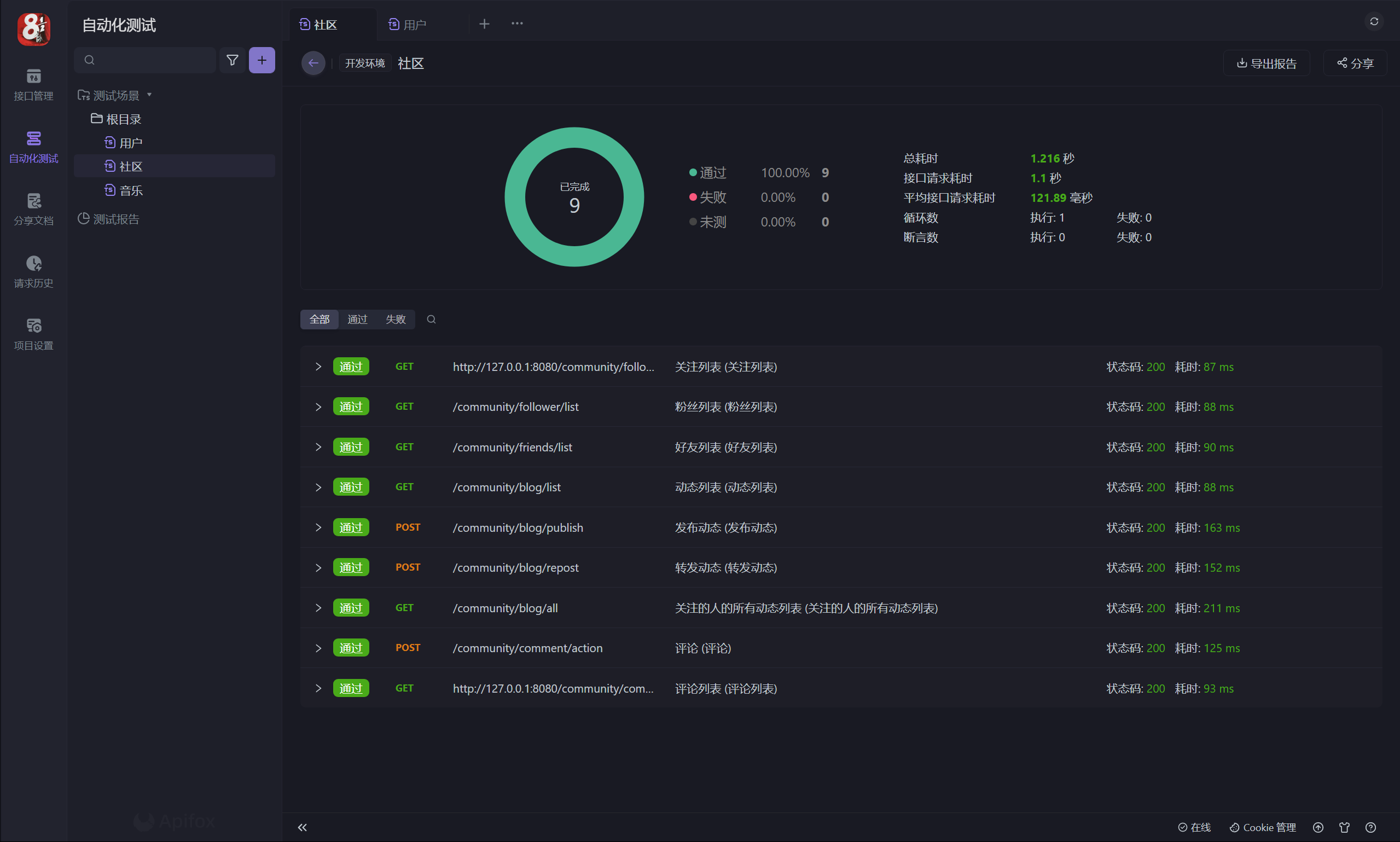Expand the /community/blog/publish result row

[x=318, y=527]
